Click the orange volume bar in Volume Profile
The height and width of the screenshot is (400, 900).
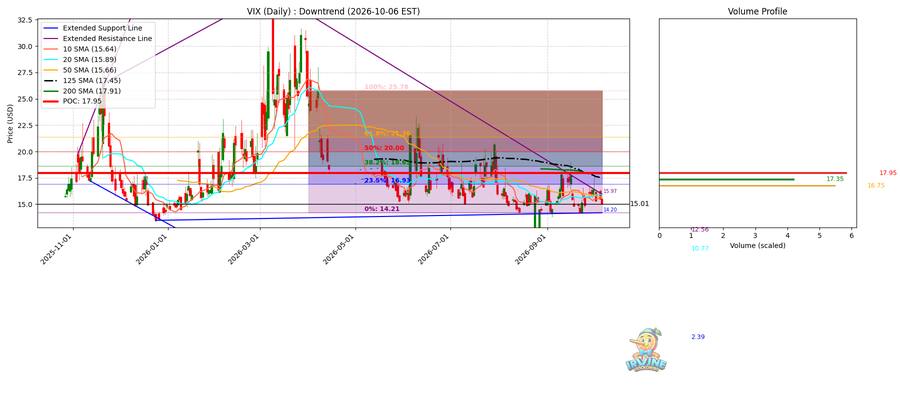tap(747, 185)
